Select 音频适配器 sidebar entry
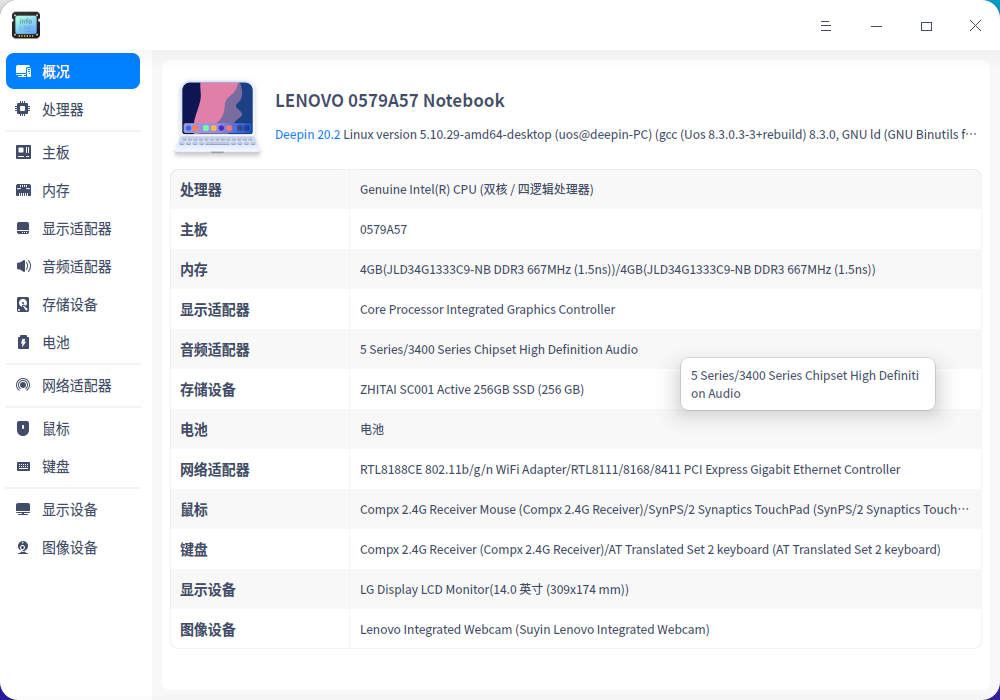Image resolution: width=1000 pixels, height=700 pixels. point(77,266)
